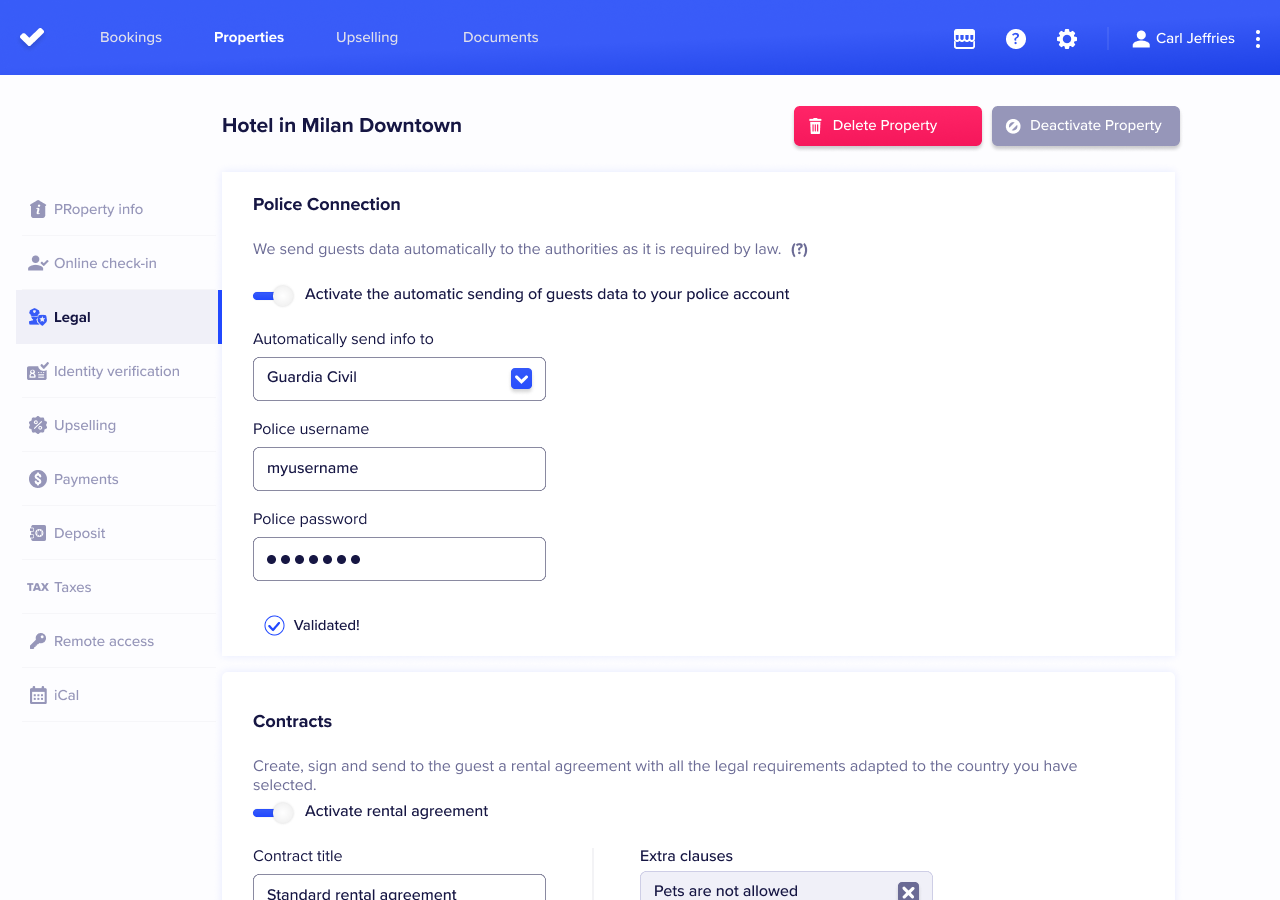1280x900 pixels.
Task: Open settings gear icon
Action: tap(1067, 39)
